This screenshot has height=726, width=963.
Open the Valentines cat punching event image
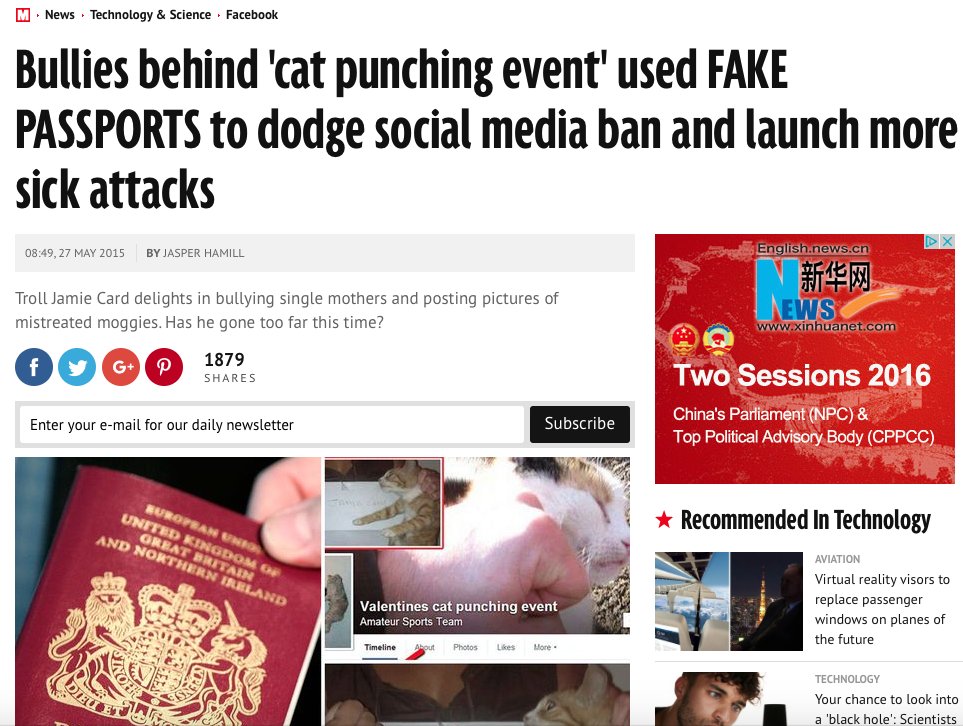[477, 559]
